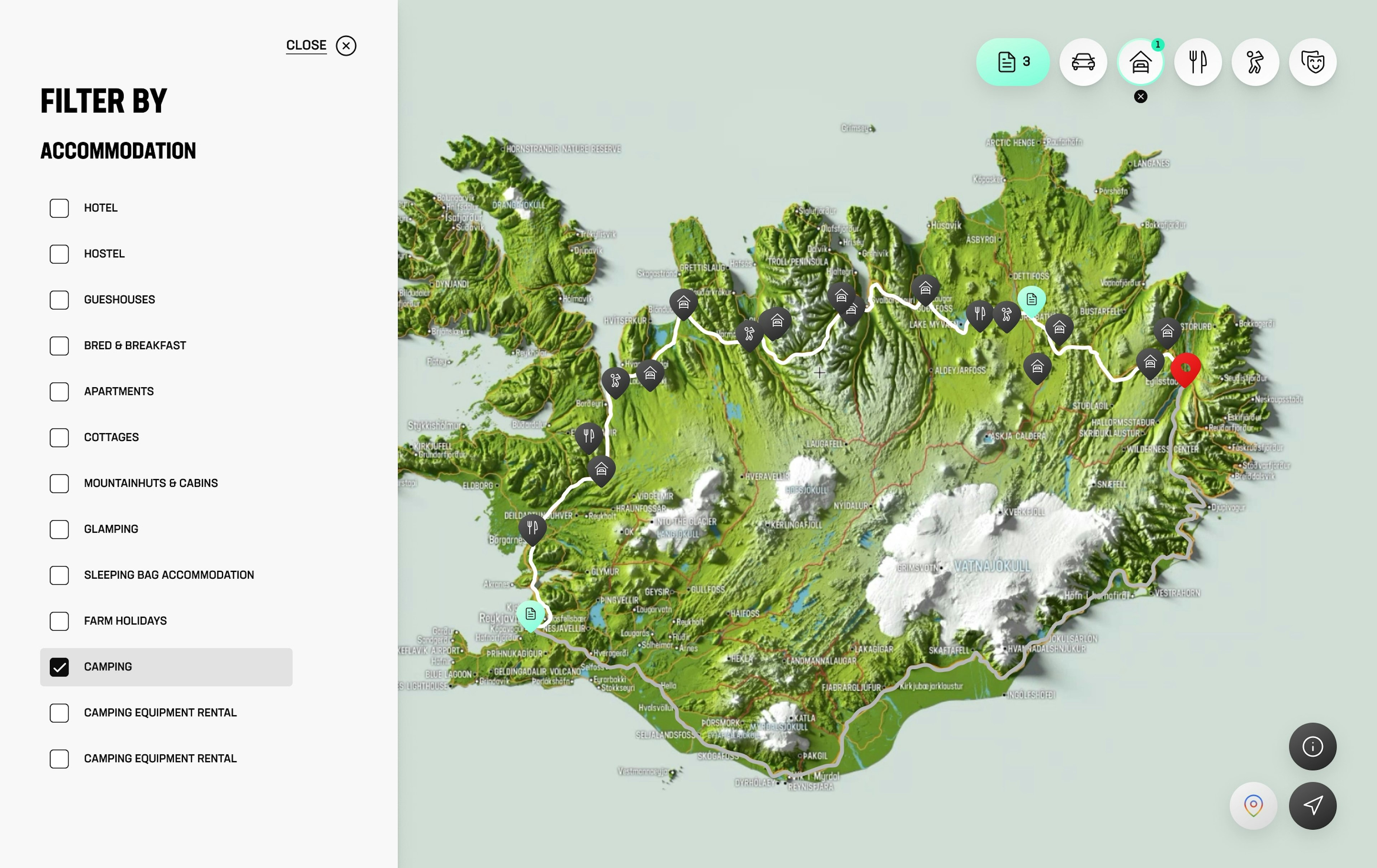Select the car/transport filter icon
Image resolution: width=1377 pixels, height=868 pixels.
tap(1084, 62)
